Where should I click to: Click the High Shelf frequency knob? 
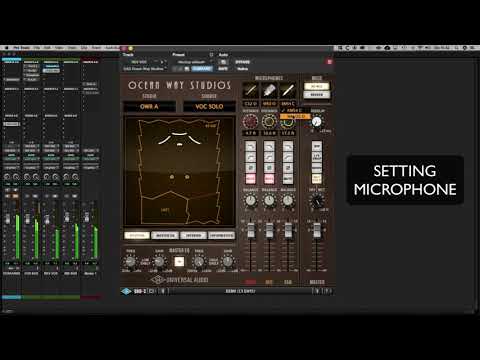(199, 262)
